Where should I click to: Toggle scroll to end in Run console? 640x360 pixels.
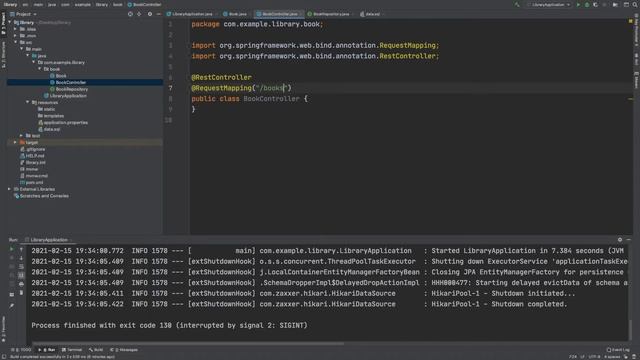tap(21, 276)
